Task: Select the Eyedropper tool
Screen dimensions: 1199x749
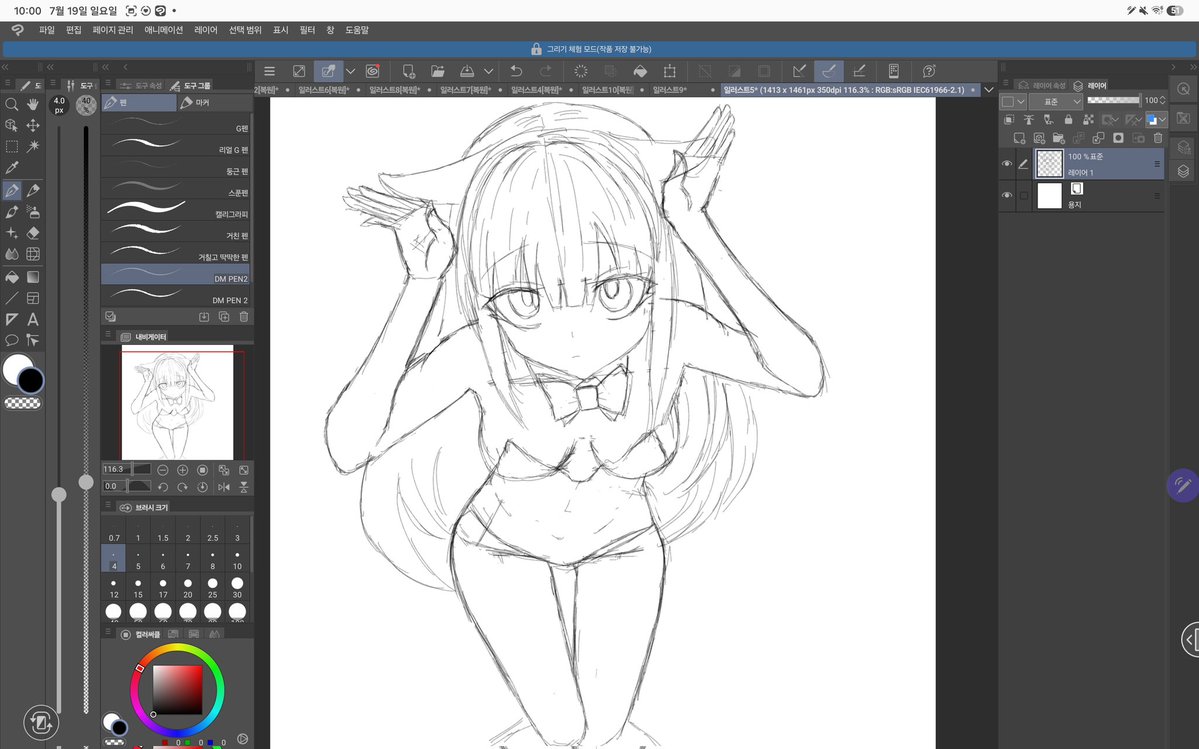Action: tap(11, 167)
